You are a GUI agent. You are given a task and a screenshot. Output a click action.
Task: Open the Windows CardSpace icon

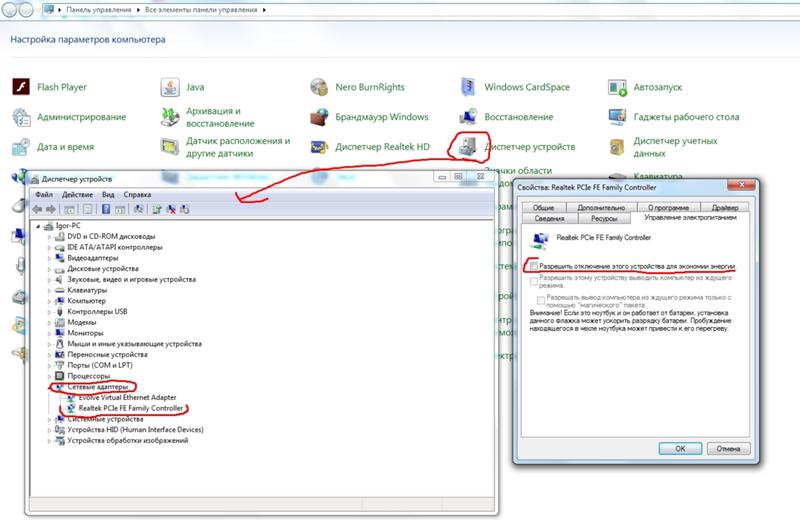(x=468, y=87)
